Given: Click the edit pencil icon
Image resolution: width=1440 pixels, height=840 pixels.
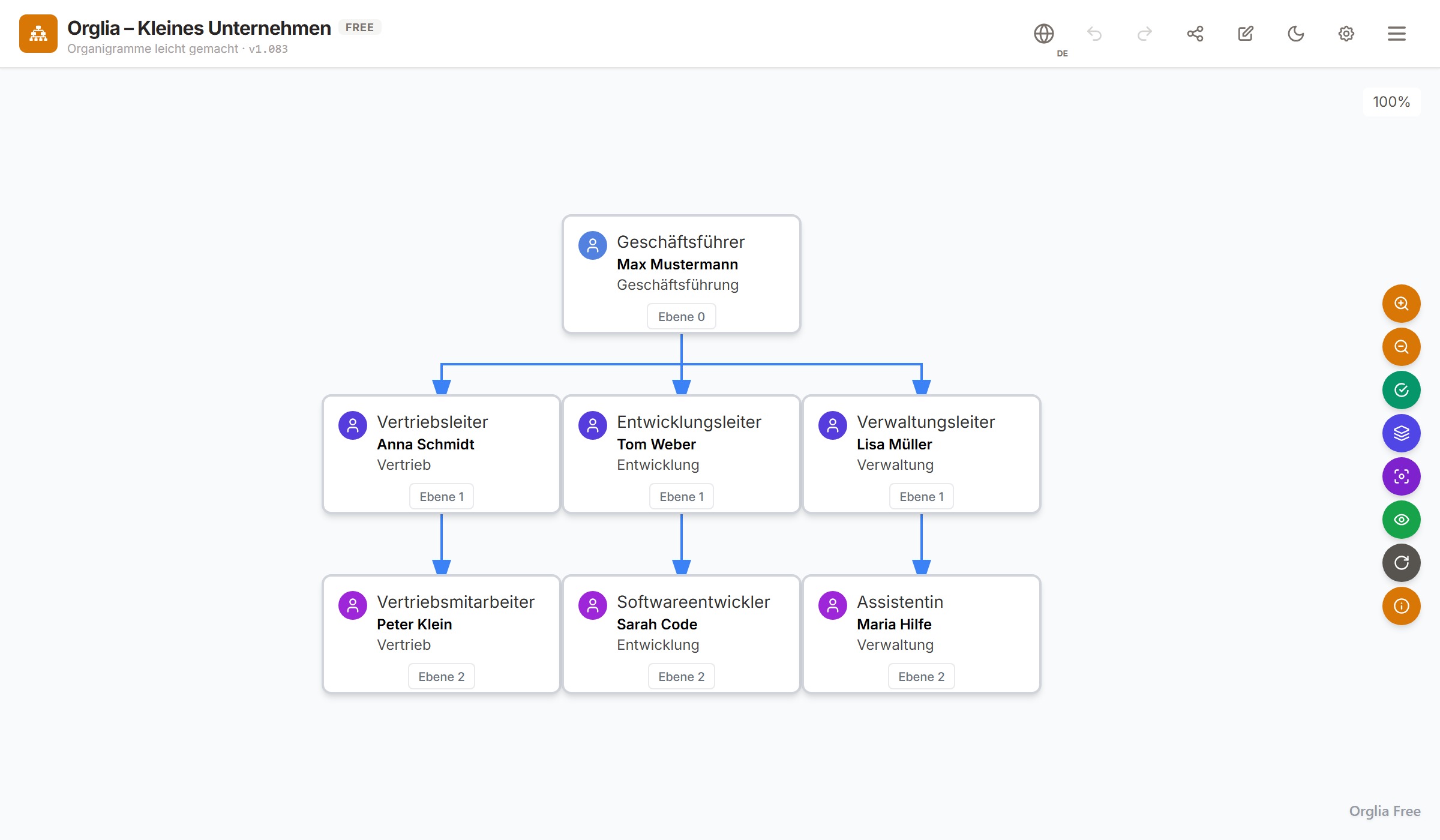Looking at the screenshot, I should (1246, 34).
